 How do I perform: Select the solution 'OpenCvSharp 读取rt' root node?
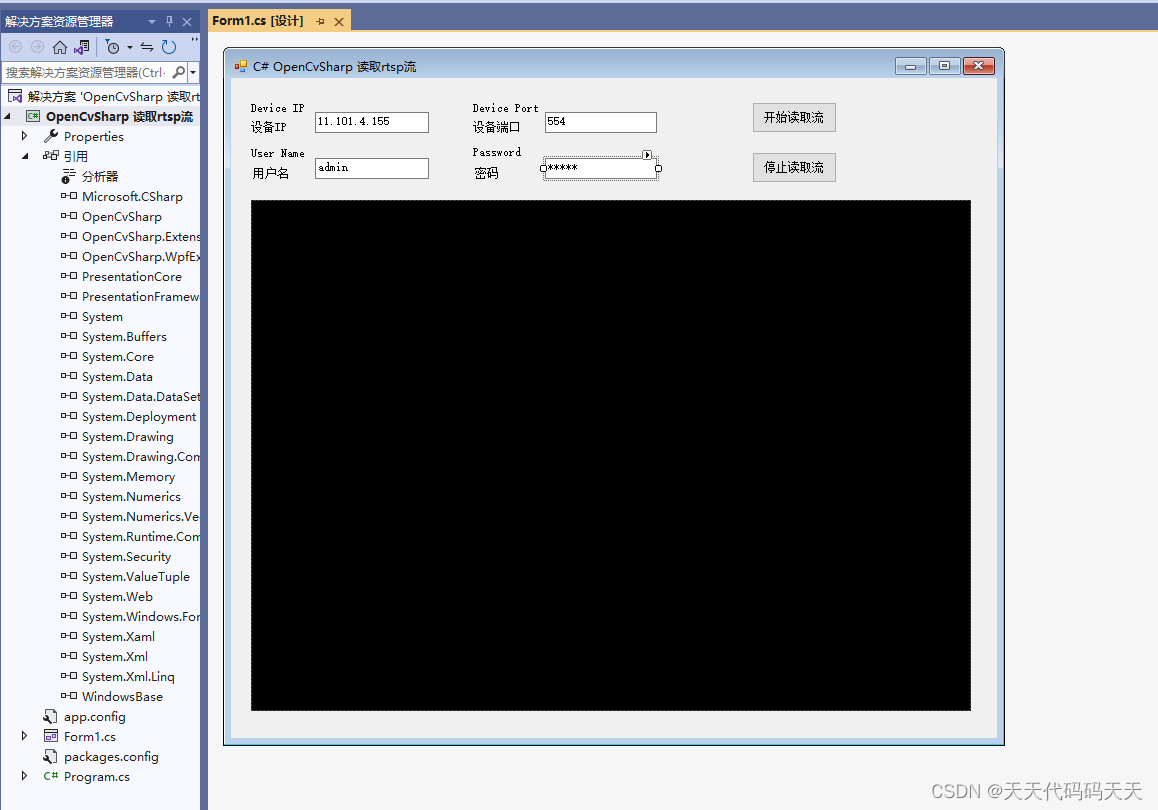(x=113, y=97)
